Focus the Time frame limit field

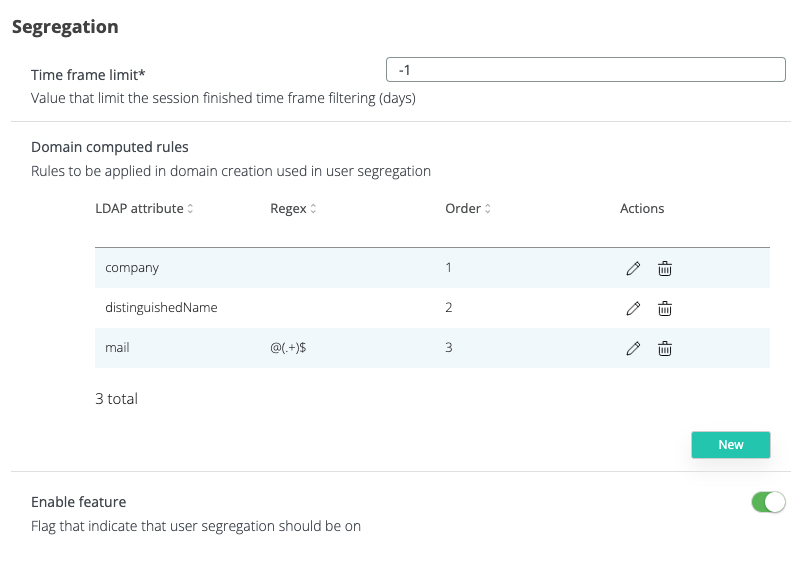586,69
